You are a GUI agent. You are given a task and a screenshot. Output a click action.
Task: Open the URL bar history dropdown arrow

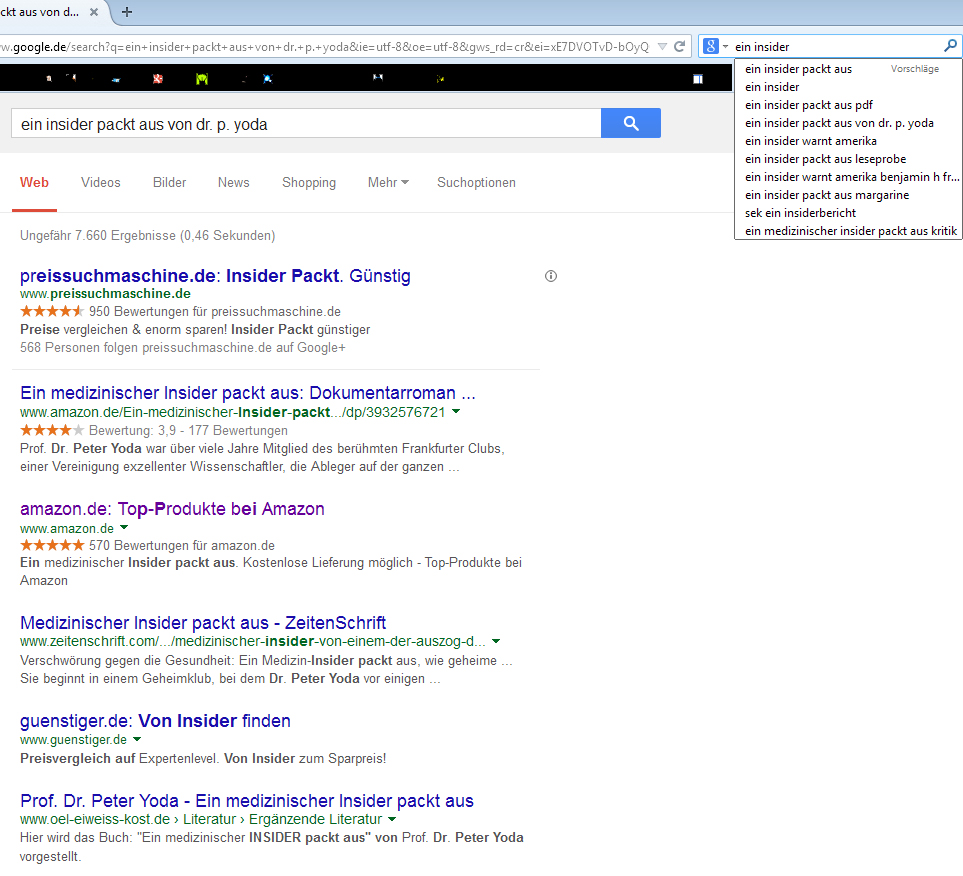tap(662, 47)
